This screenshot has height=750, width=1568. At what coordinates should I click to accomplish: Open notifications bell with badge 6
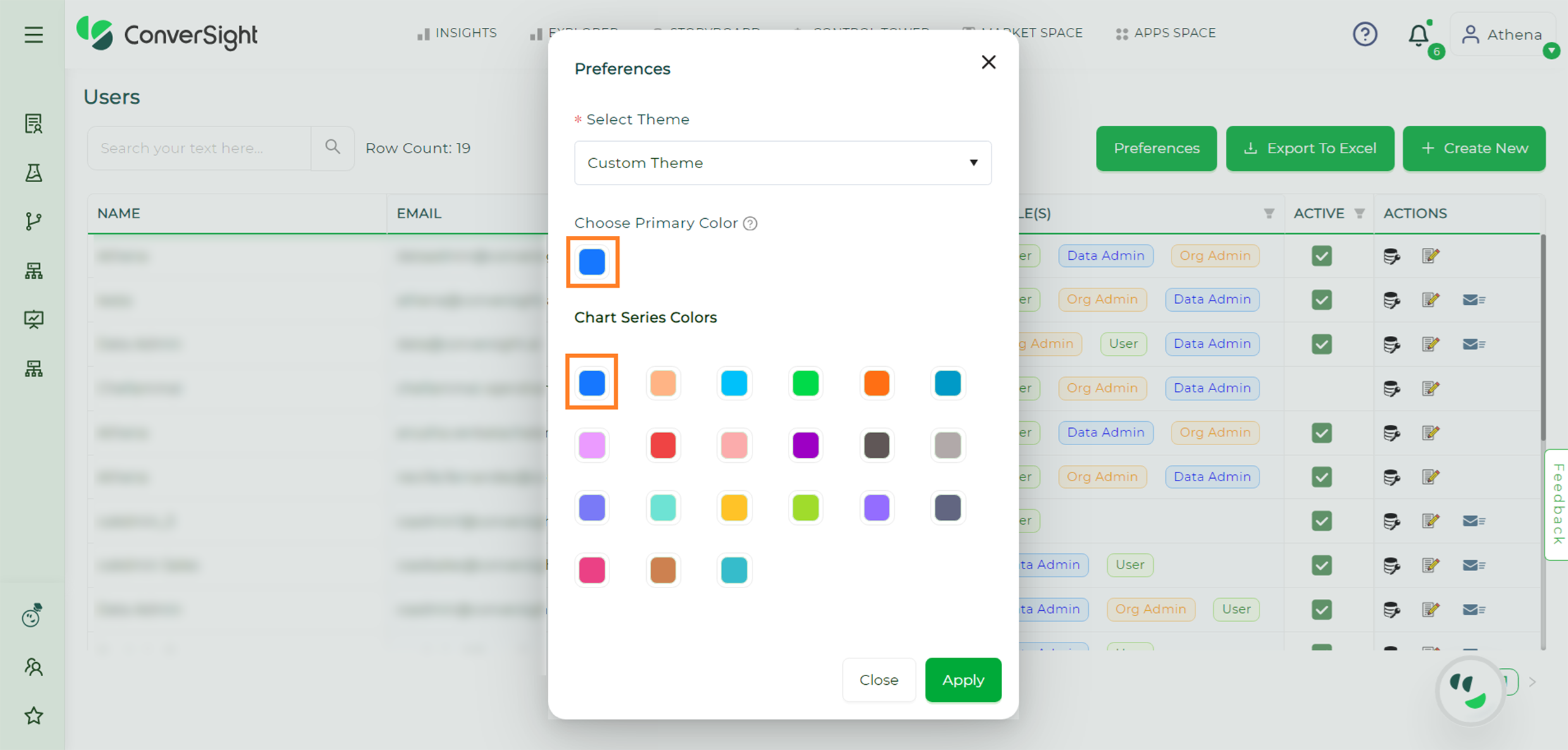point(1419,35)
